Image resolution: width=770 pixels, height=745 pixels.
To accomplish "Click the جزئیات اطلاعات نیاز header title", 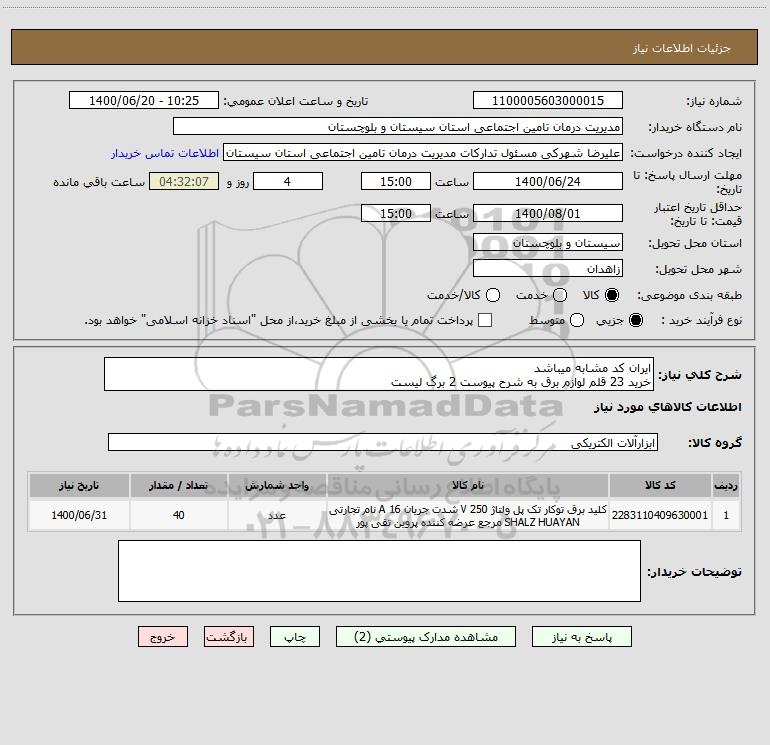I will pos(681,48).
